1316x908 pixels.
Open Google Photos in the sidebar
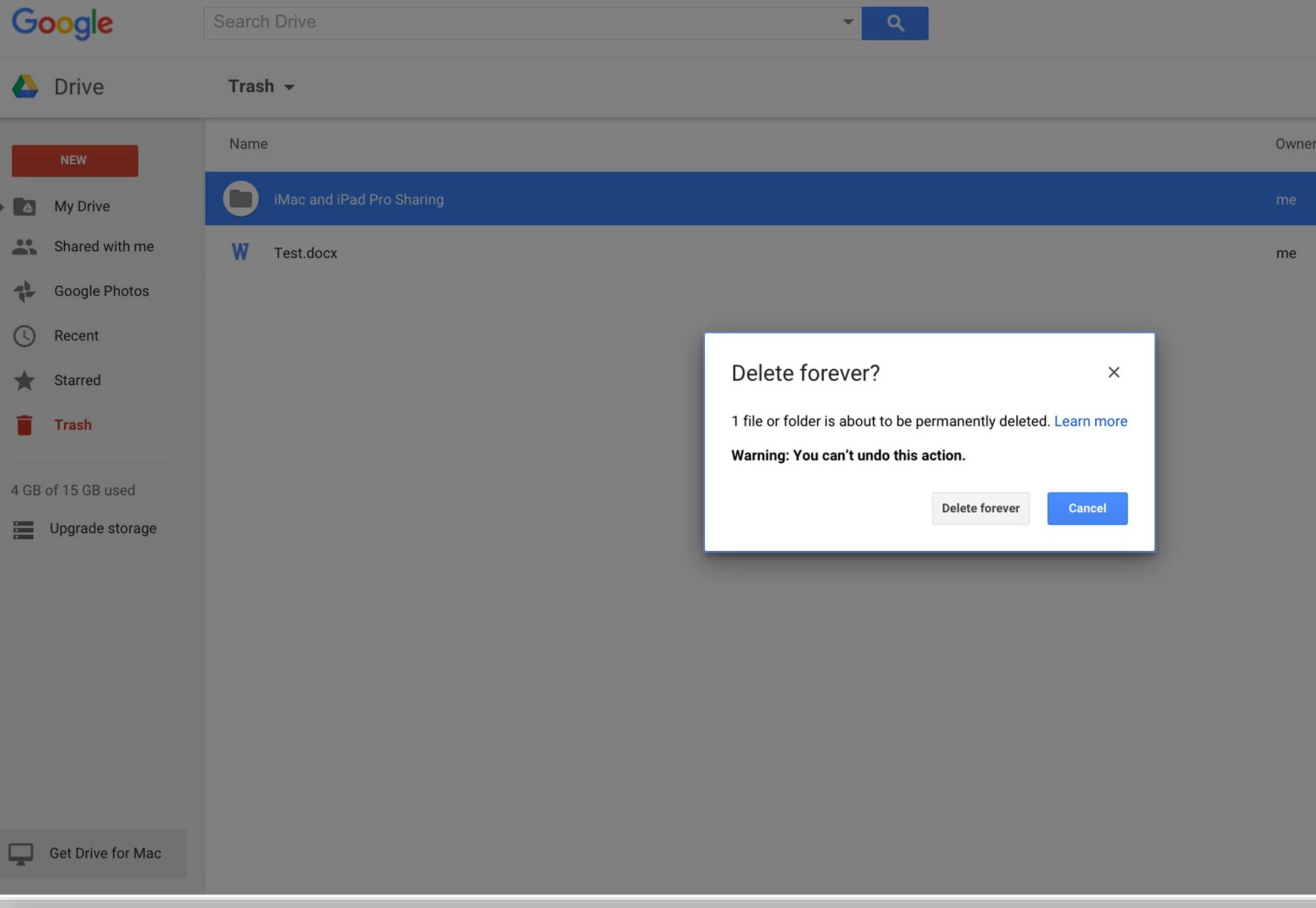pos(101,291)
